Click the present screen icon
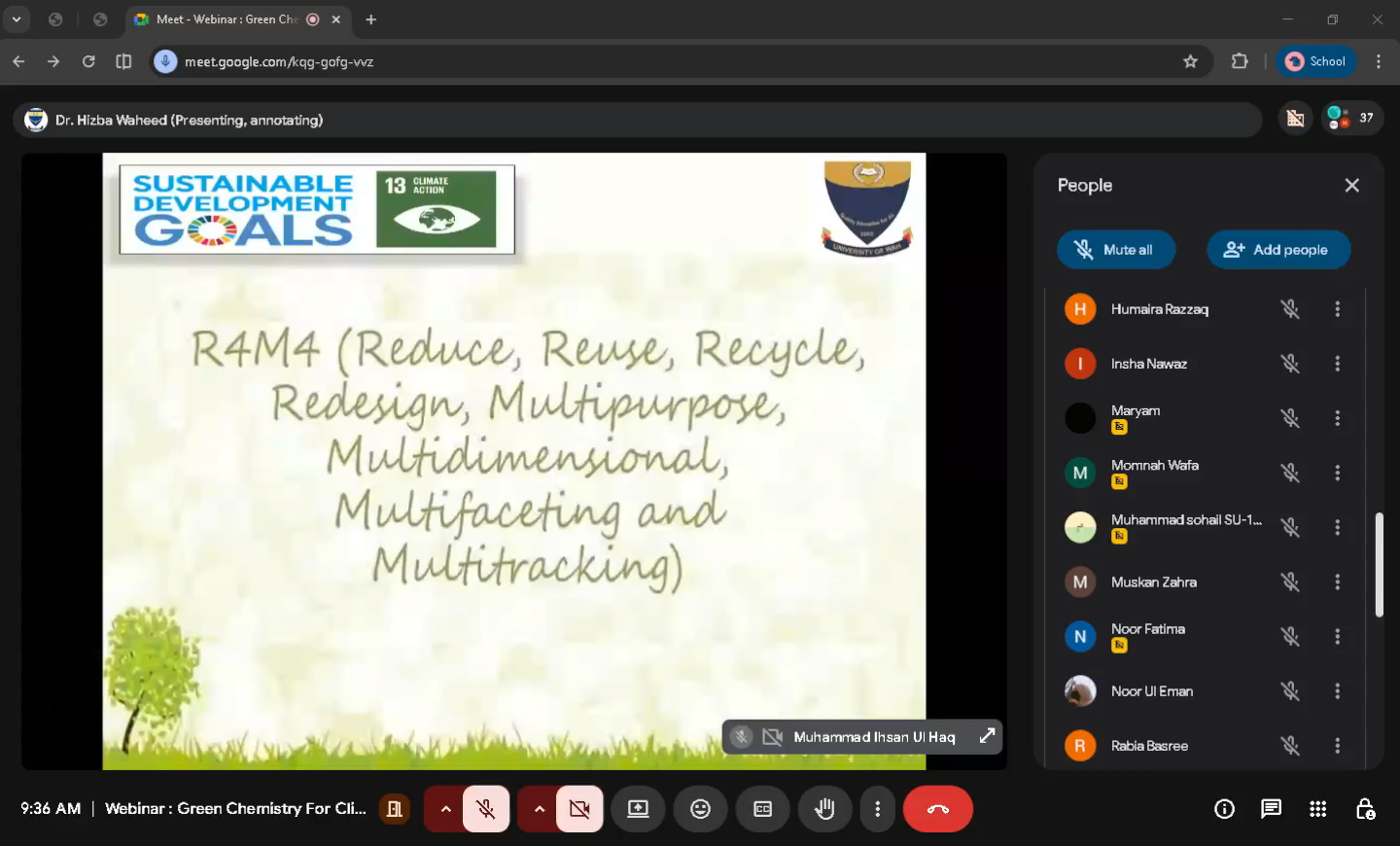 pyautogui.click(x=638, y=809)
